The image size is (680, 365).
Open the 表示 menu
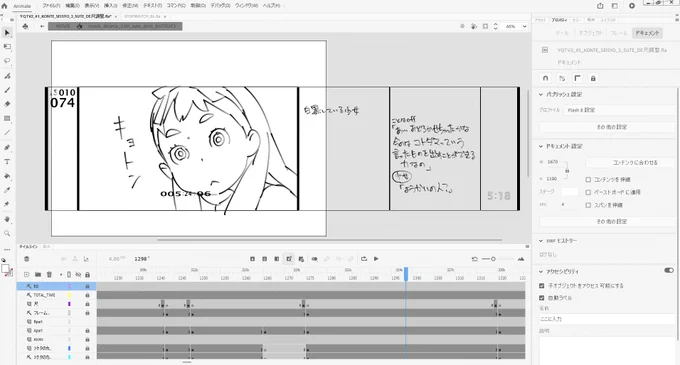[92, 6]
